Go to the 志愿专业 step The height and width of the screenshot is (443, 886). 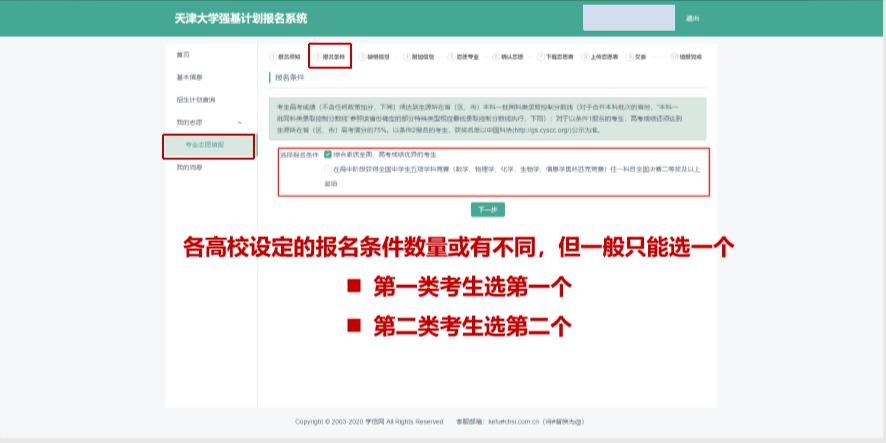(x=464, y=57)
